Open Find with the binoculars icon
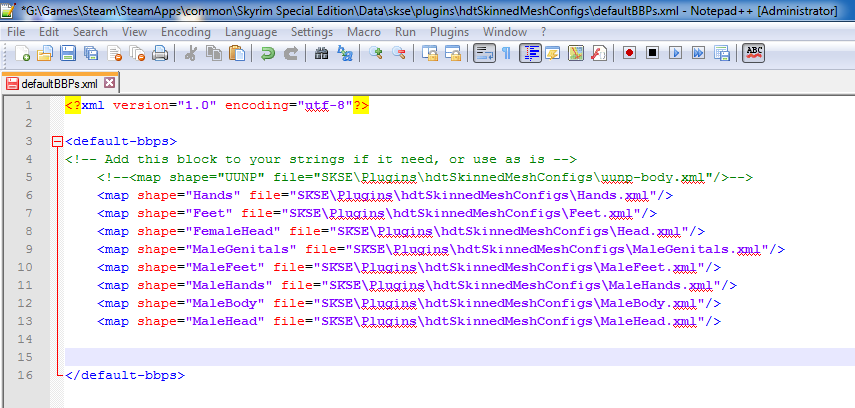The height and width of the screenshot is (408, 855). (x=322, y=53)
